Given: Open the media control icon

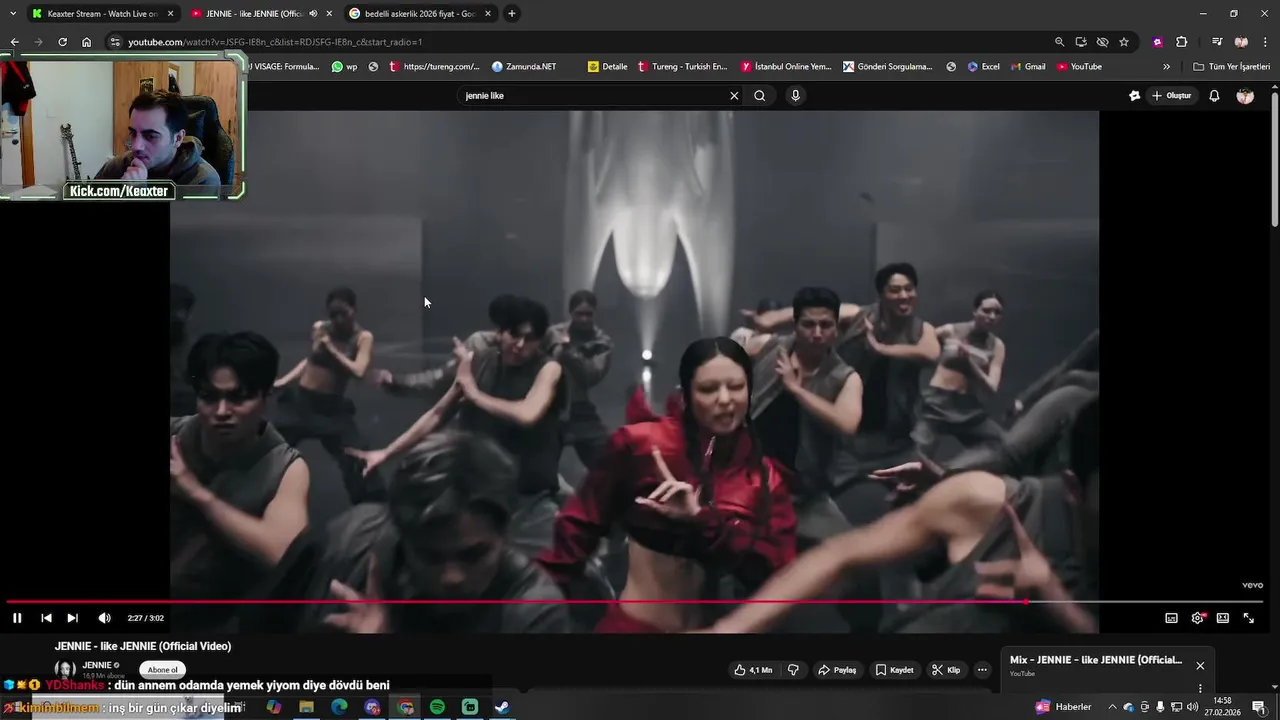Looking at the screenshot, I should click(1217, 42).
